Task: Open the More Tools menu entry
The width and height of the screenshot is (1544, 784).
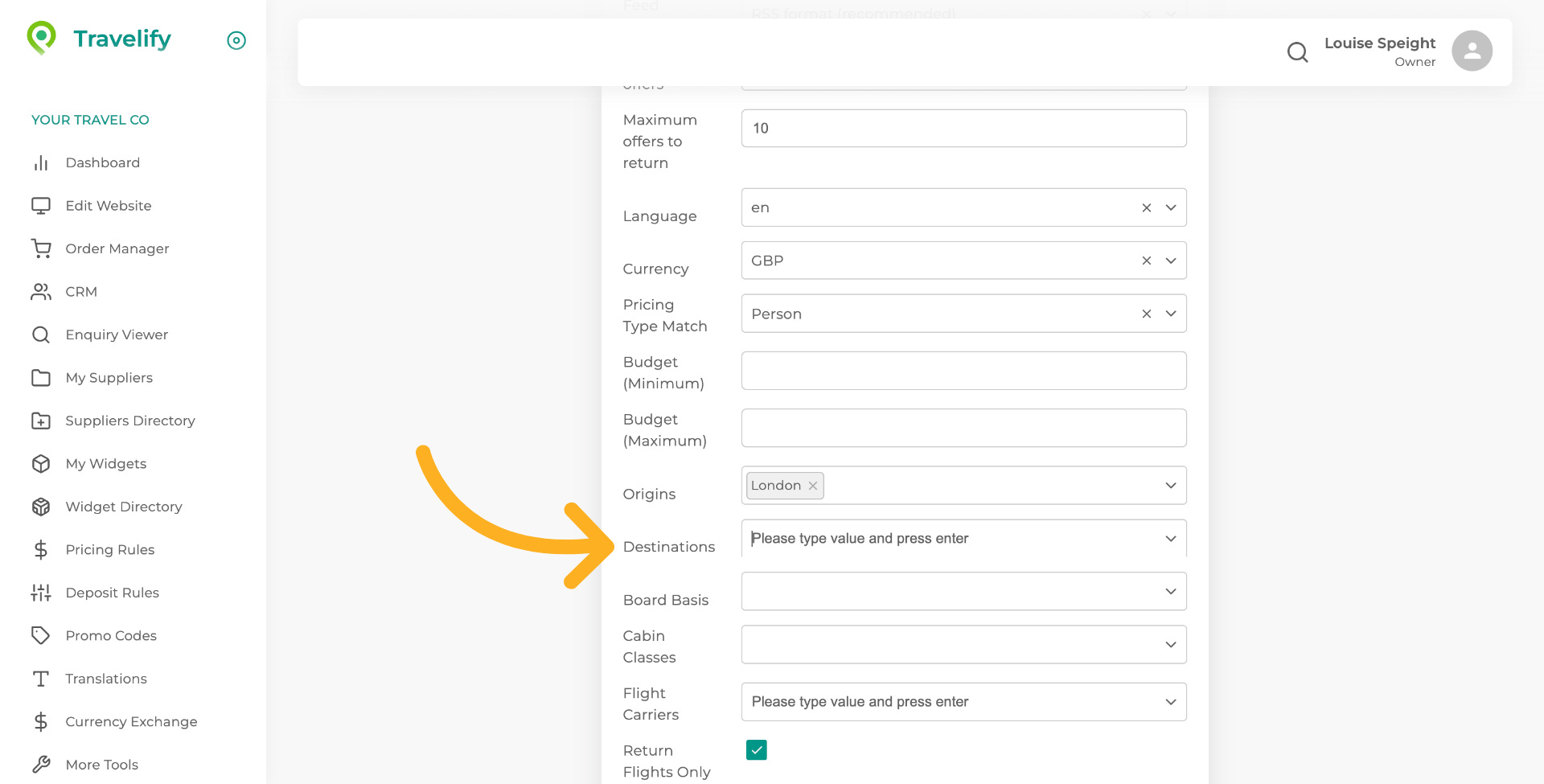Action: (101, 764)
